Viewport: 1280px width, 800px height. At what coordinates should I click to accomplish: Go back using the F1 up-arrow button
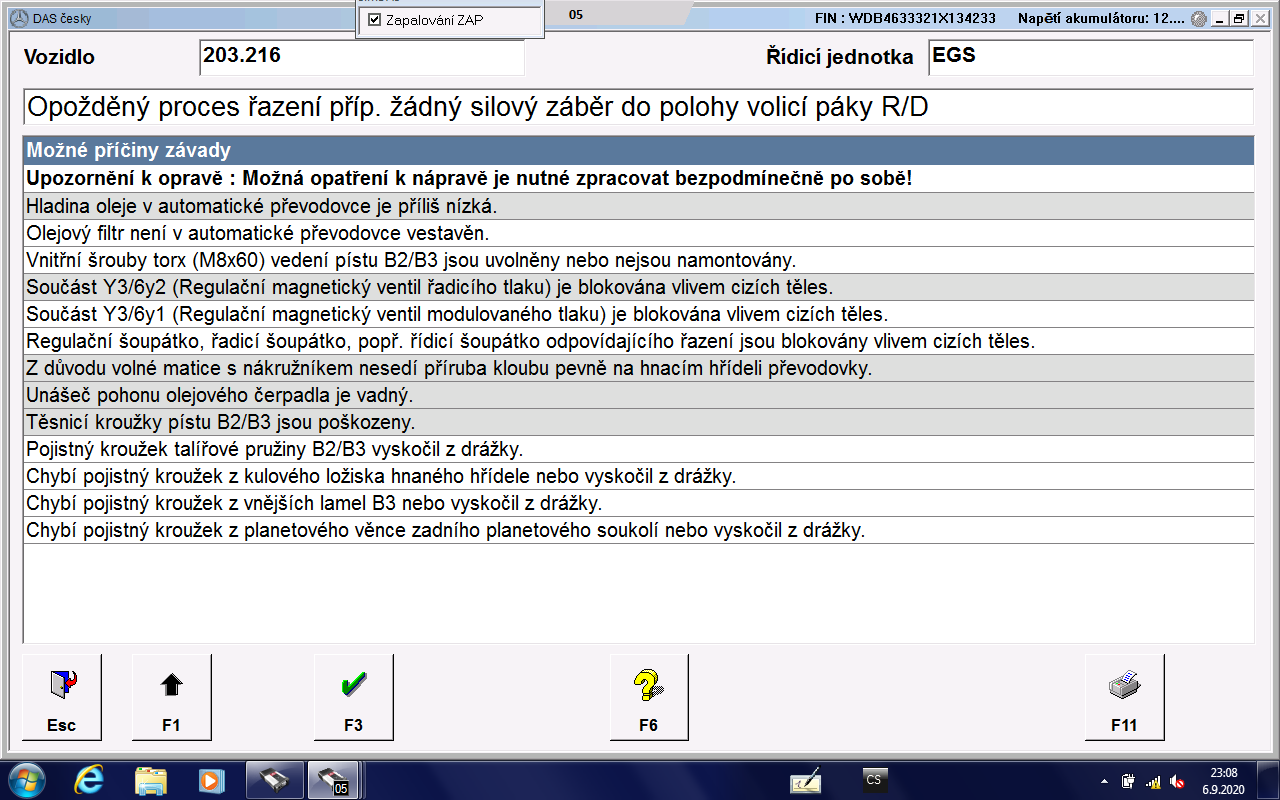point(171,697)
